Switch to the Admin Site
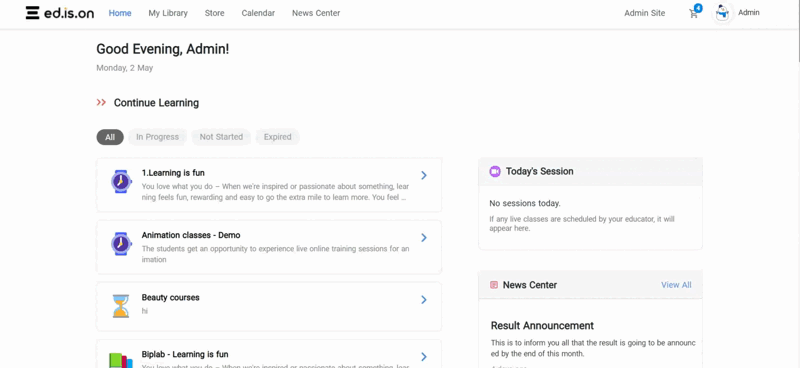 [644, 13]
